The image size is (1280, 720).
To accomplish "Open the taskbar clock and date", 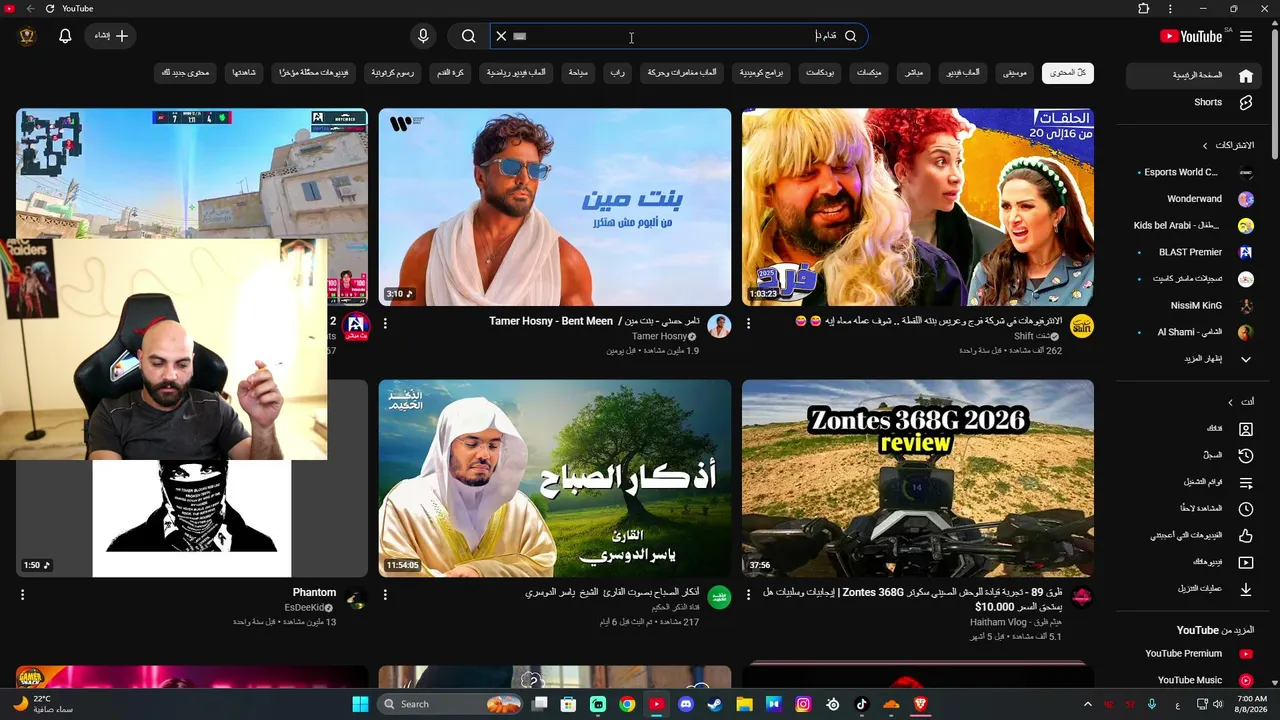I will pos(1252,704).
